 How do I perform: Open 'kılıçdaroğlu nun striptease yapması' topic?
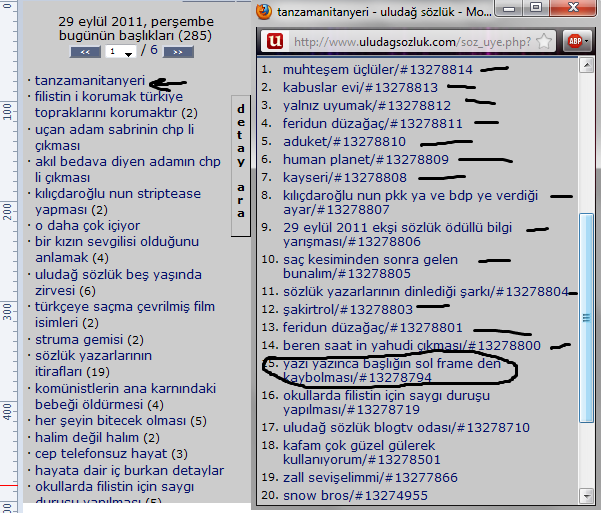point(118,201)
